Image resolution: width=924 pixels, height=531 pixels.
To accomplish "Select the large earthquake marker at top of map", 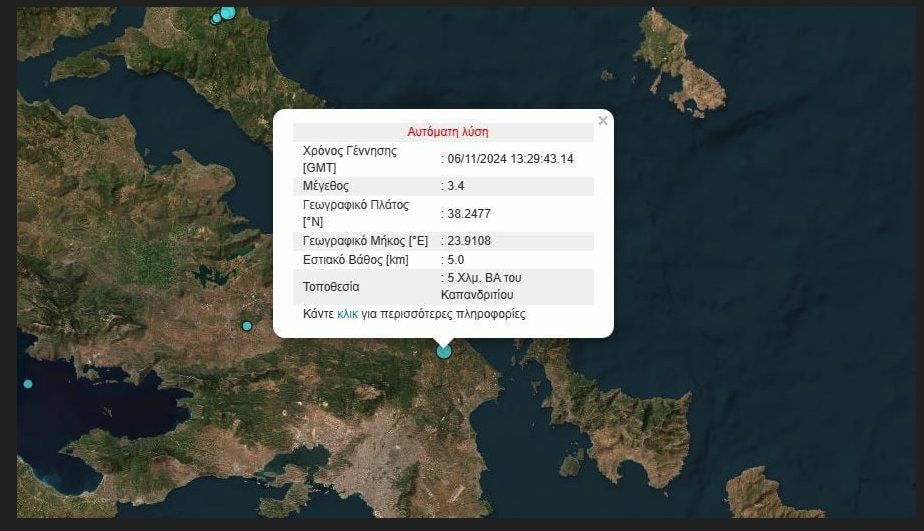I will [228, 12].
